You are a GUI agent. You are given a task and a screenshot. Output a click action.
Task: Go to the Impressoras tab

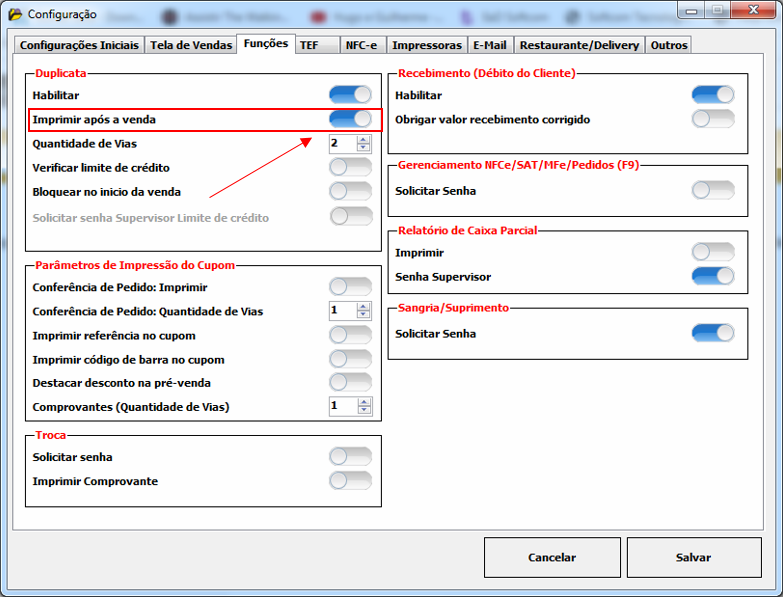point(427,45)
